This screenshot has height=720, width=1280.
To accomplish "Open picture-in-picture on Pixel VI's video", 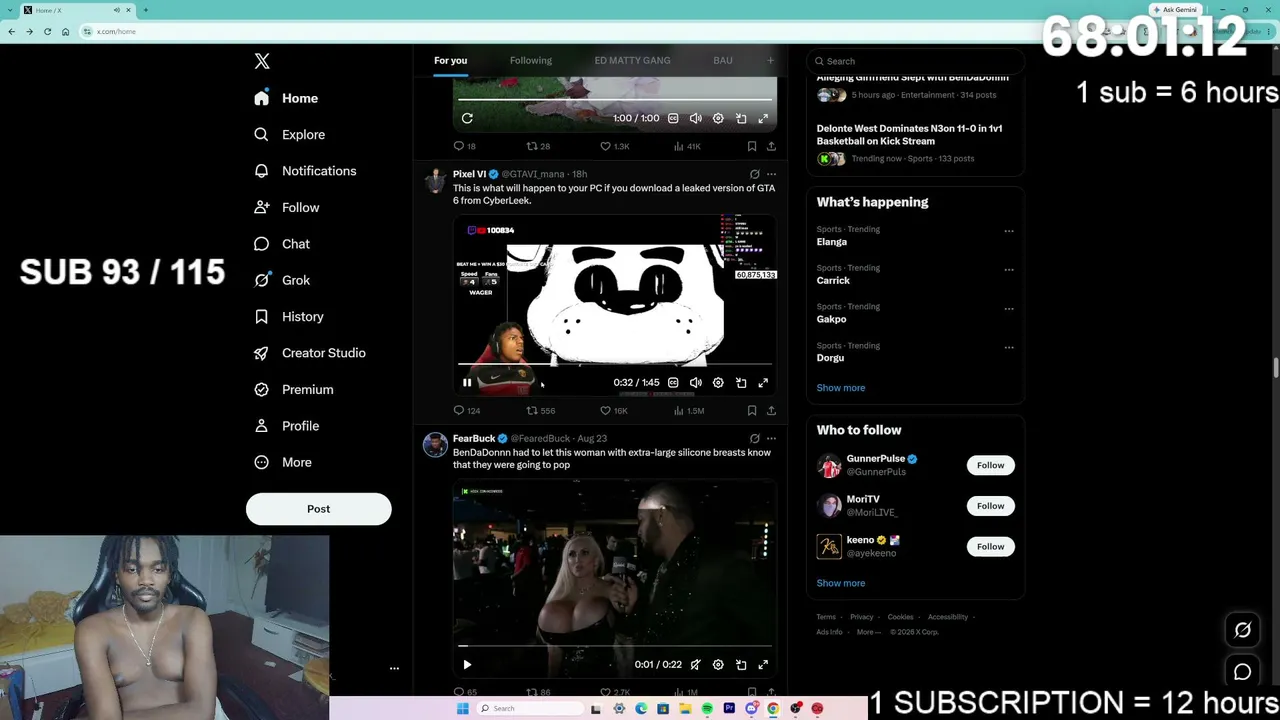I will (741, 382).
